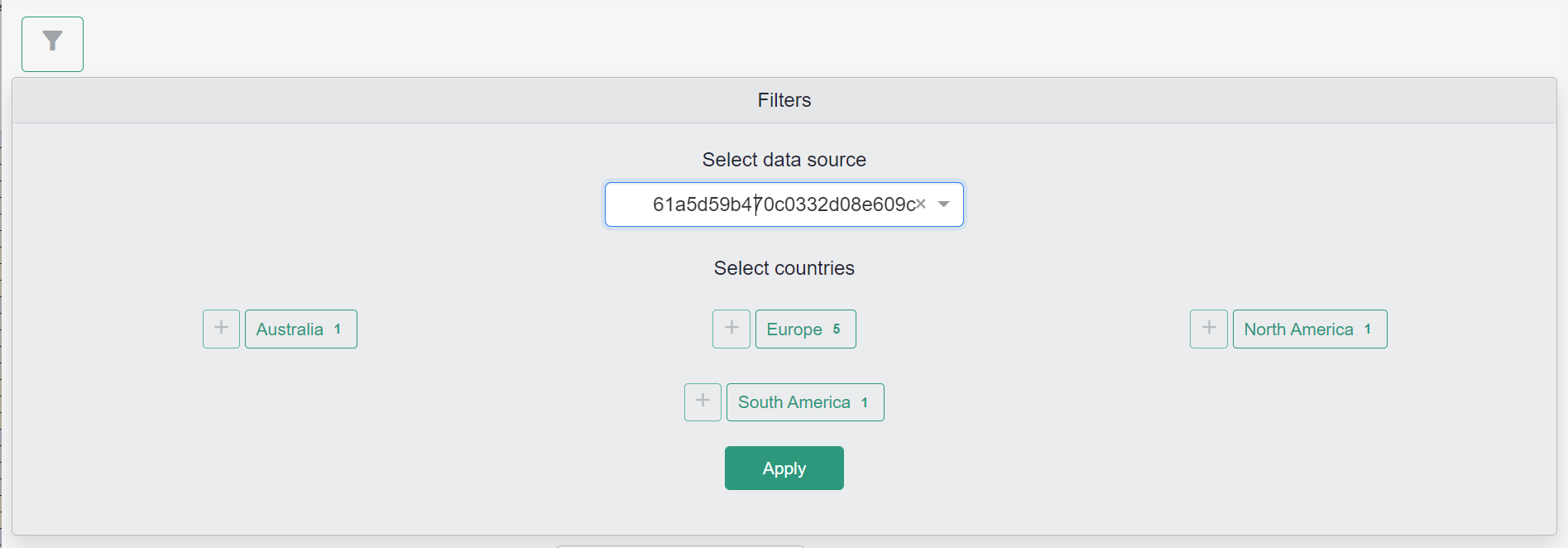Click the count badge on Australia
The image size is (1568, 548).
(338, 329)
